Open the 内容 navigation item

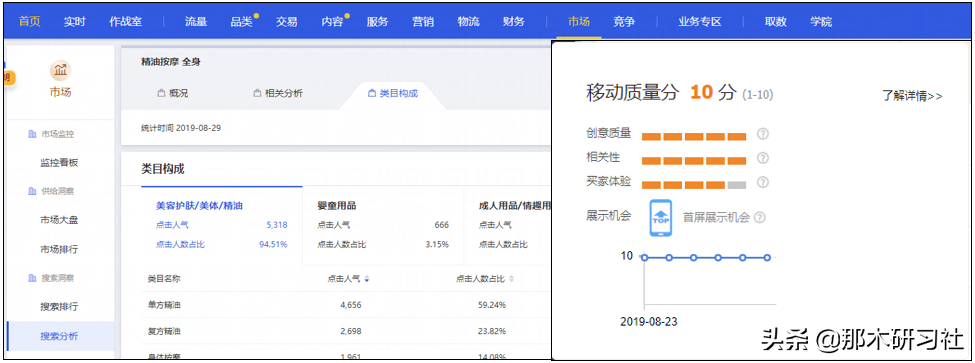(x=332, y=22)
